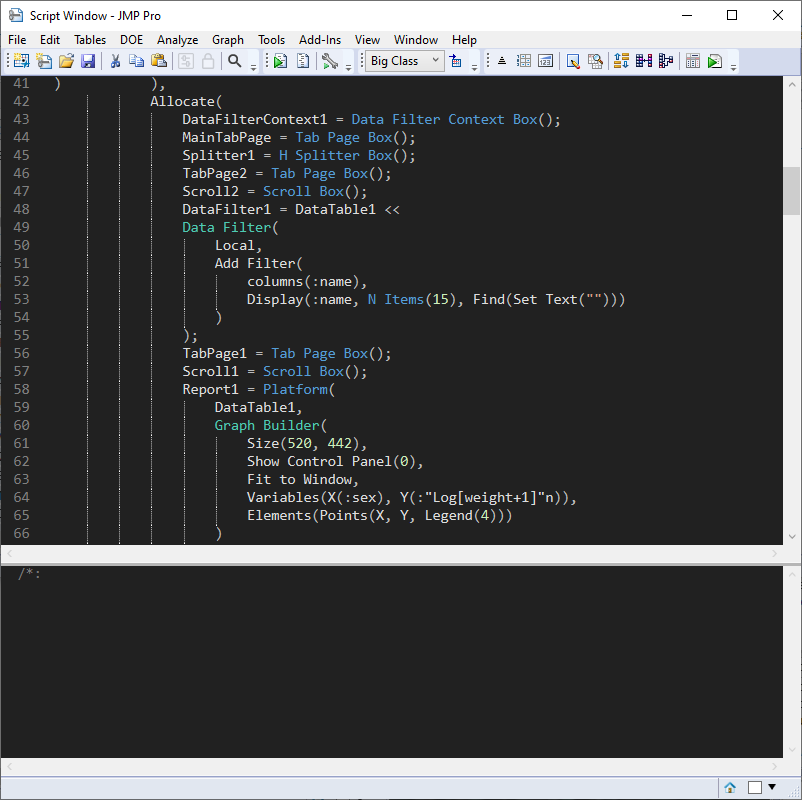Image resolution: width=802 pixels, height=800 pixels.
Task: Click the Open file folder icon
Action: (x=66, y=61)
